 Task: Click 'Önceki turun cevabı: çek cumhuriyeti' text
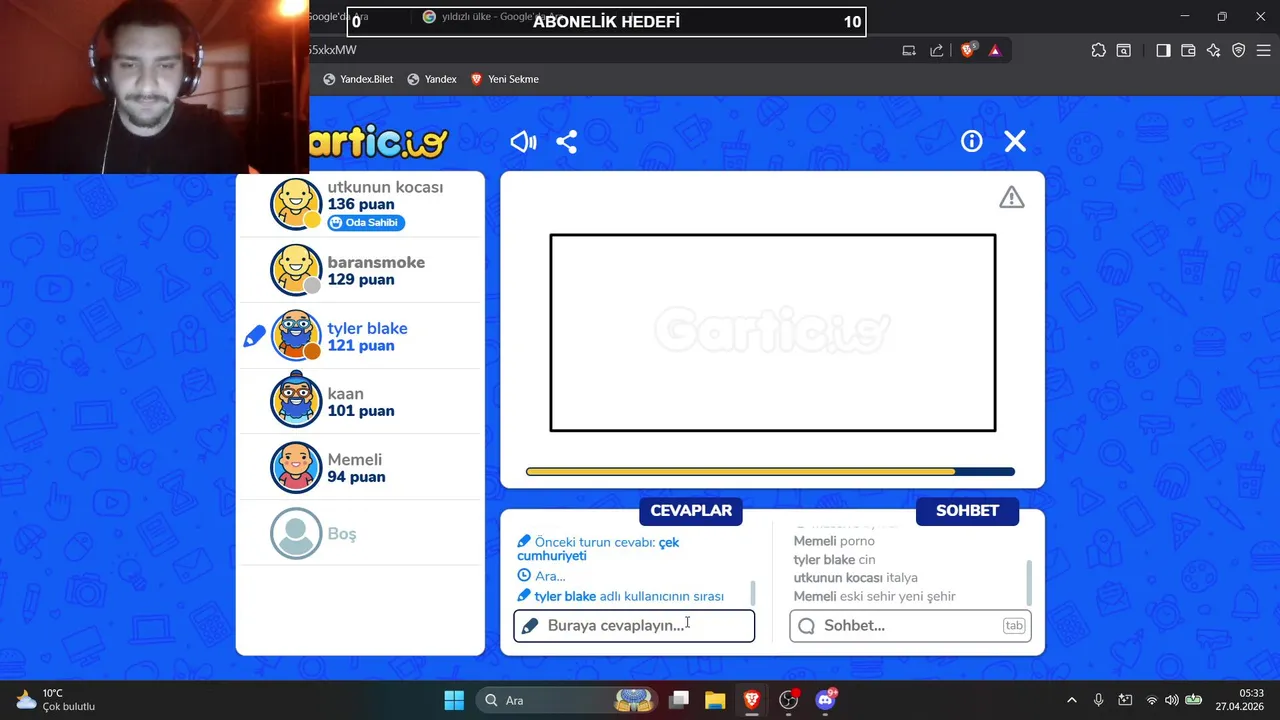(598, 549)
